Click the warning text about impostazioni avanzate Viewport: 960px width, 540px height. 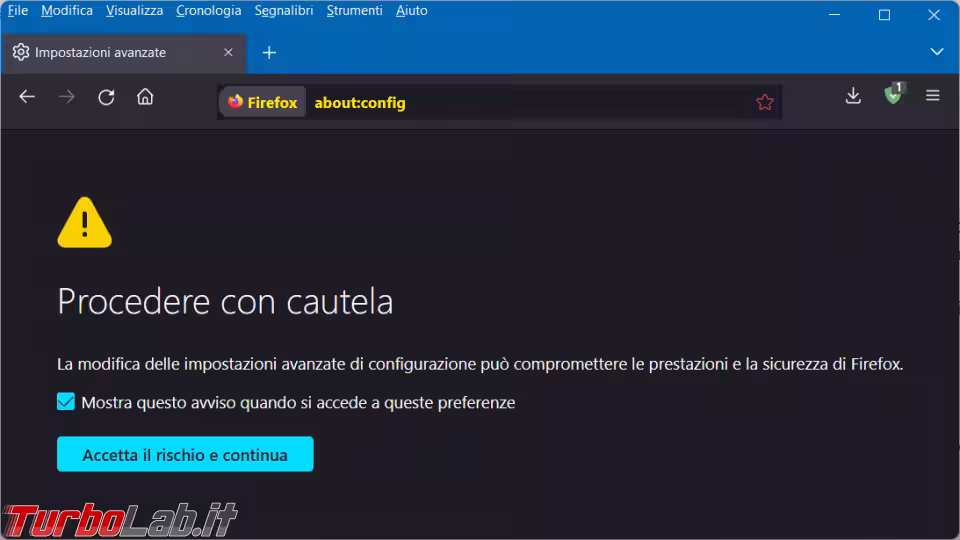tap(480, 364)
